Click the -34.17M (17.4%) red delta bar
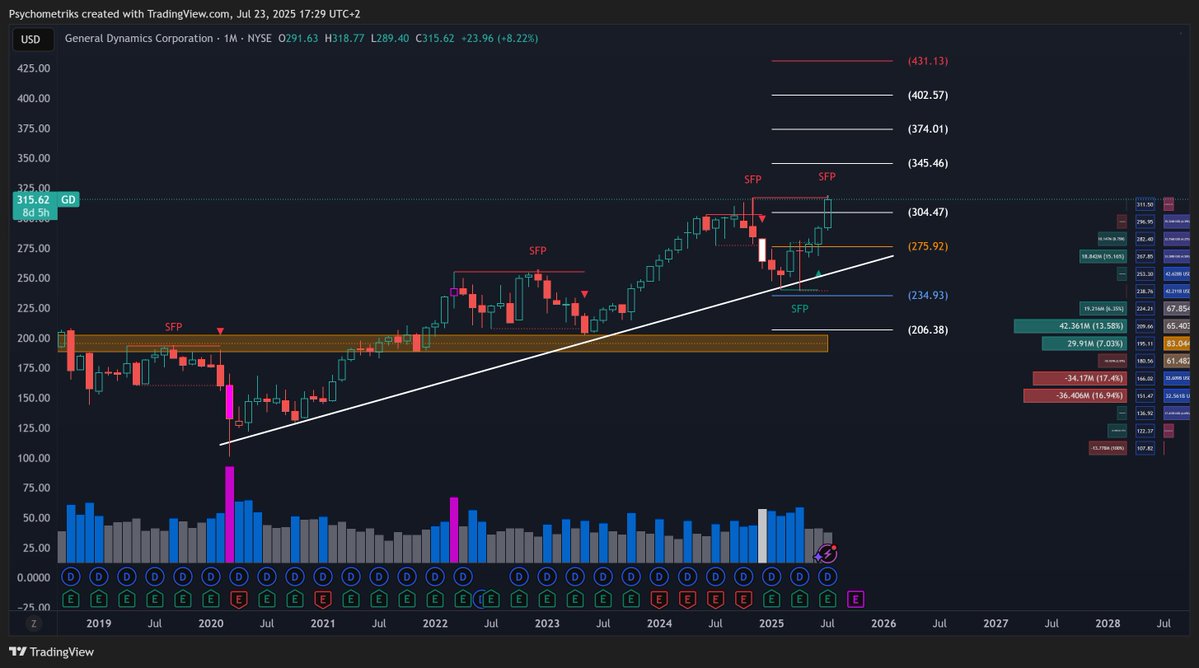Viewport: 1199px width, 668px height. [x=1079, y=378]
